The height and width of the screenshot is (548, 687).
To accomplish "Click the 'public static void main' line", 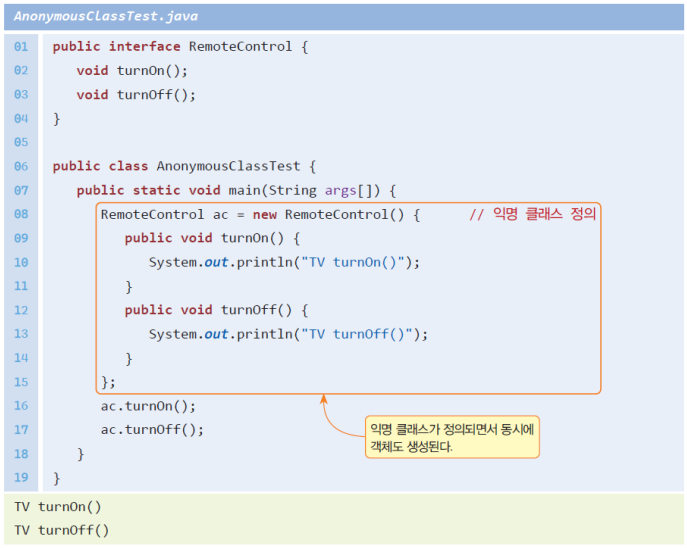I will coord(236,191).
